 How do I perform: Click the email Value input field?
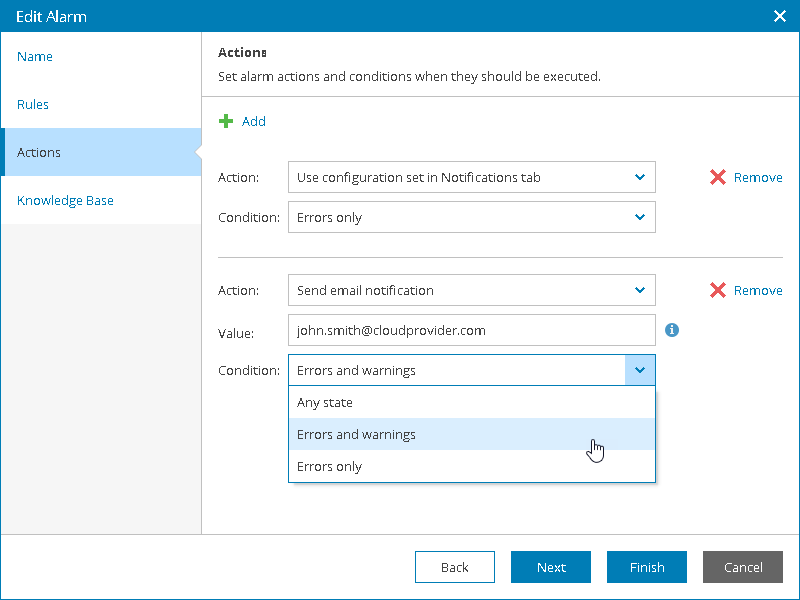click(x=471, y=330)
